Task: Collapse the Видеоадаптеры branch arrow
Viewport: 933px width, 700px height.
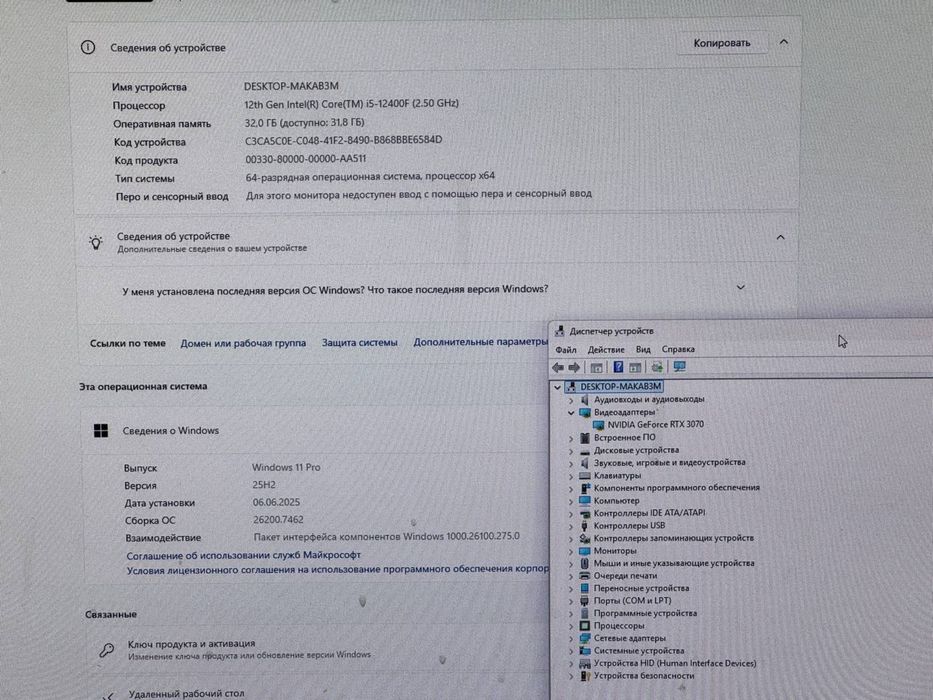Action: (x=571, y=412)
